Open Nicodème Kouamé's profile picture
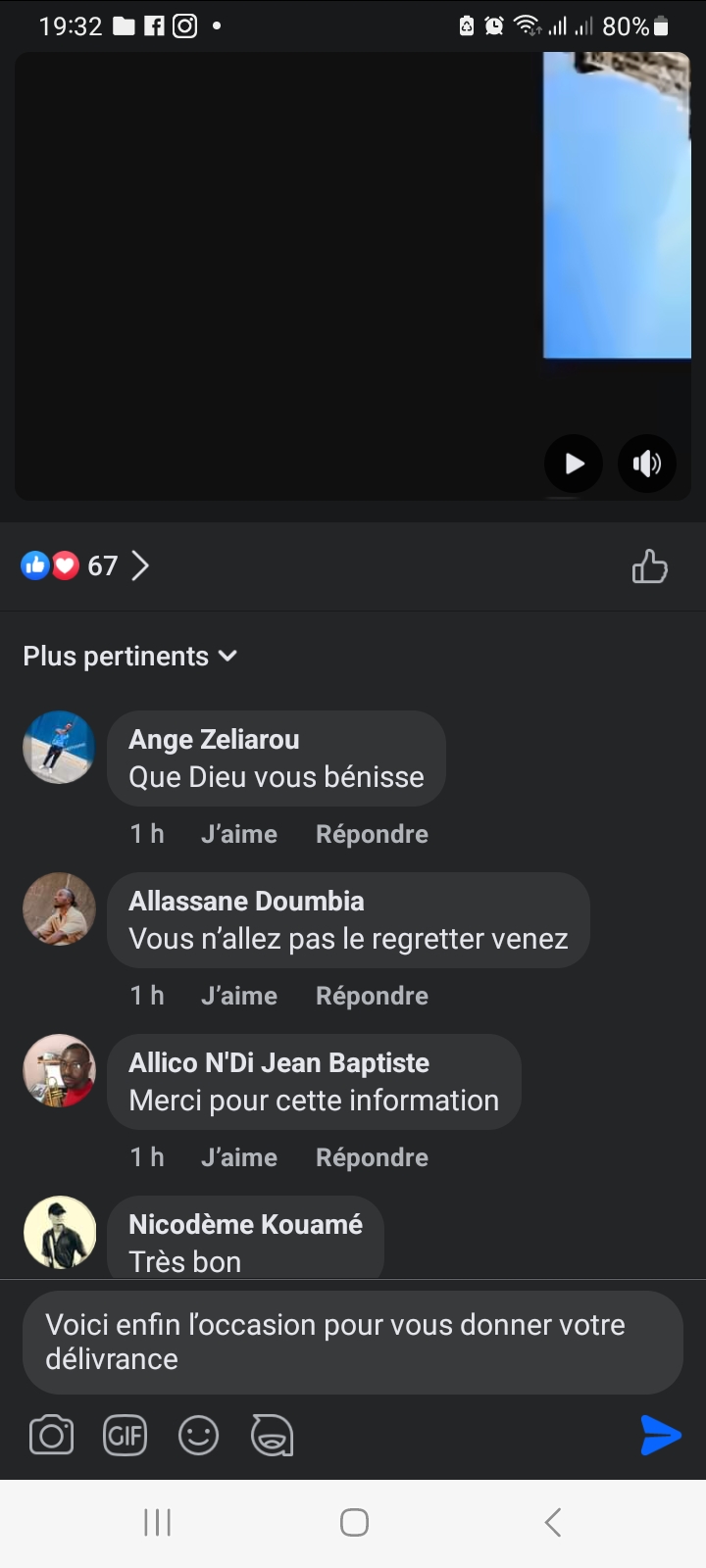 (x=59, y=1232)
